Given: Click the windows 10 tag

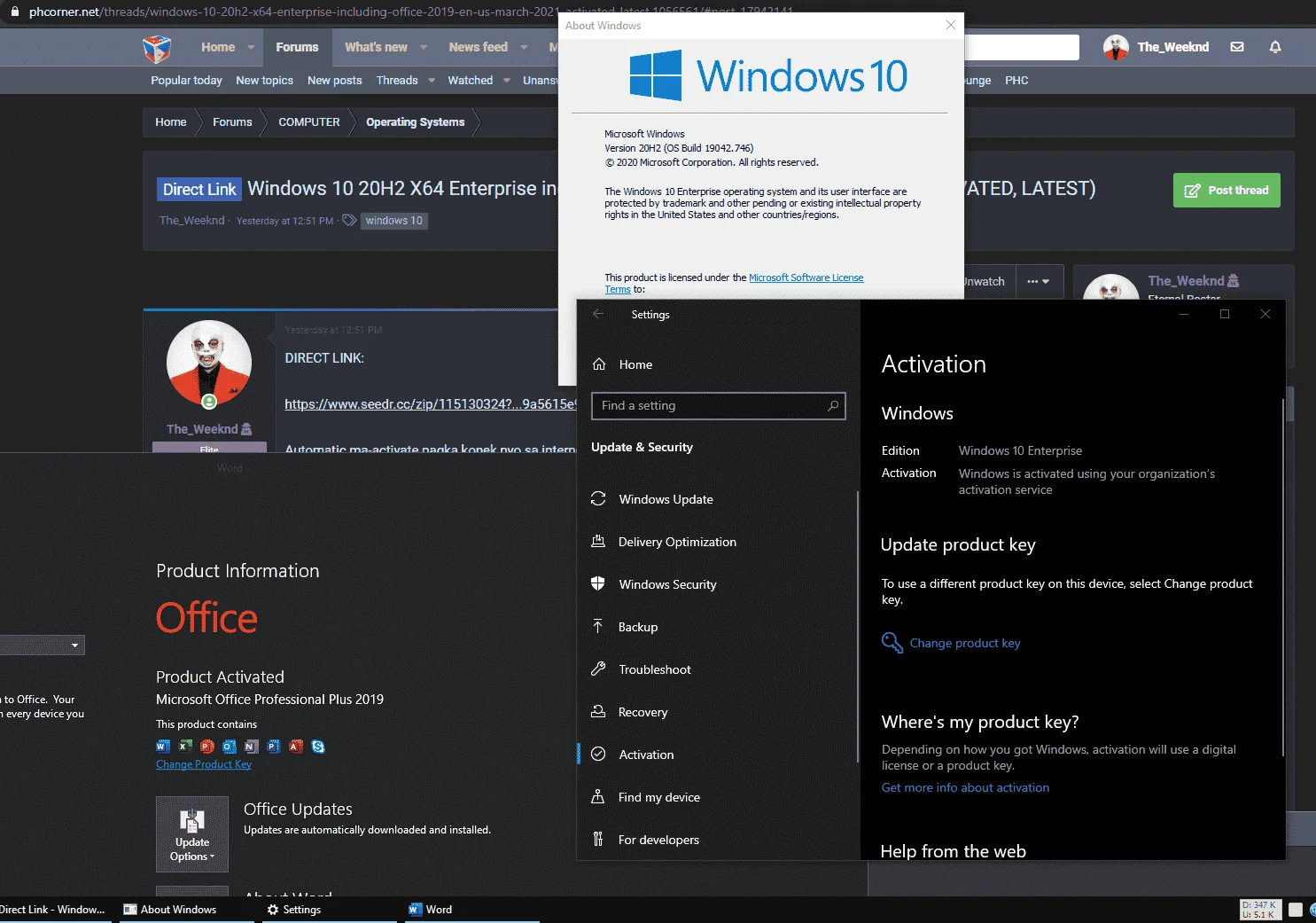Looking at the screenshot, I should pos(394,221).
